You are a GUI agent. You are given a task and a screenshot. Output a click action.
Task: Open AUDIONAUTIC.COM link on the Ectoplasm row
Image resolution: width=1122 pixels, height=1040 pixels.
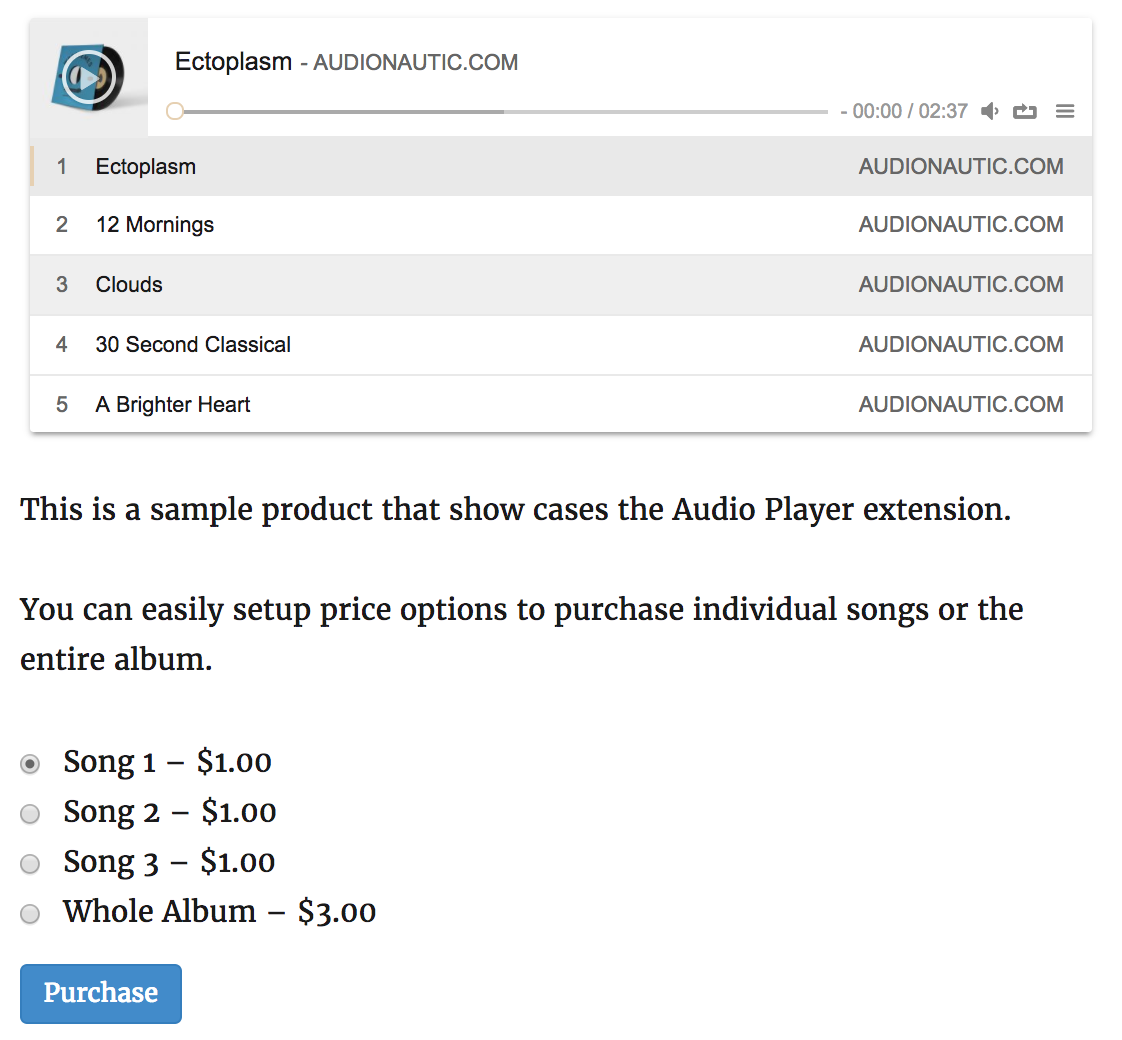point(960,166)
